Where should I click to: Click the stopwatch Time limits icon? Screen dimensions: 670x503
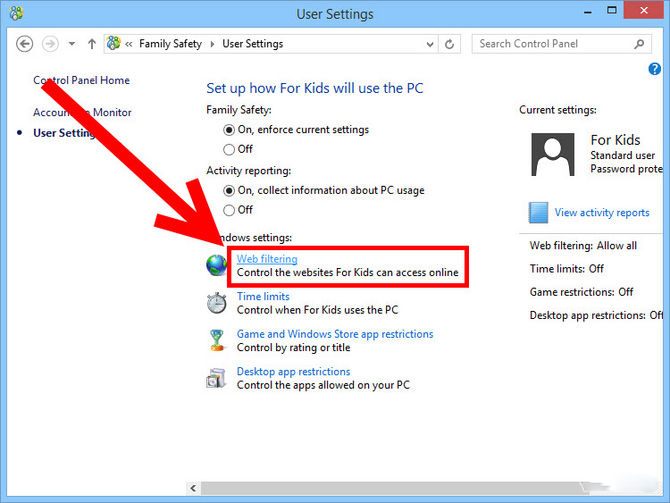pyautogui.click(x=217, y=303)
